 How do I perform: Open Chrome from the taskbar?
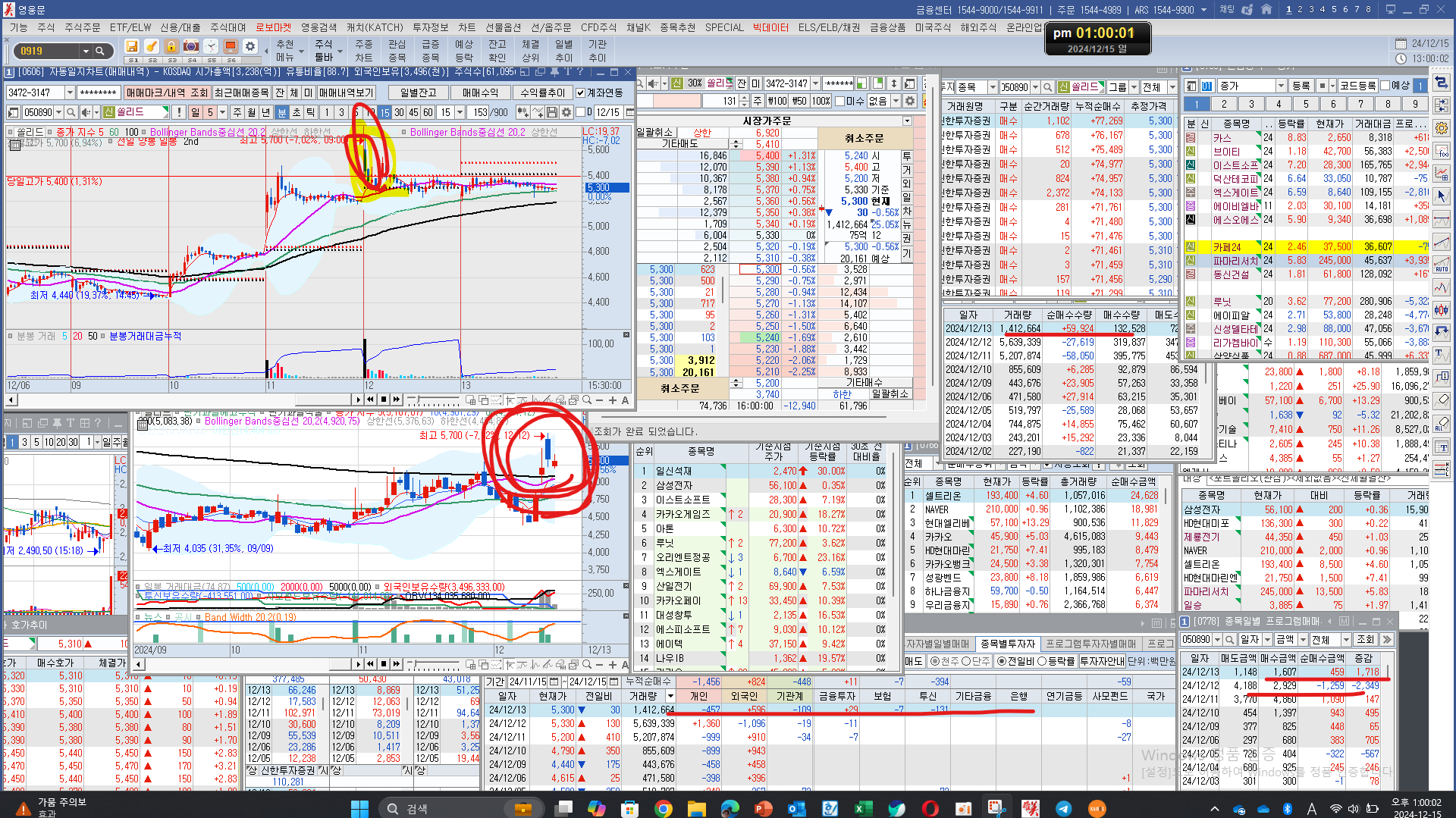tap(663, 808)
